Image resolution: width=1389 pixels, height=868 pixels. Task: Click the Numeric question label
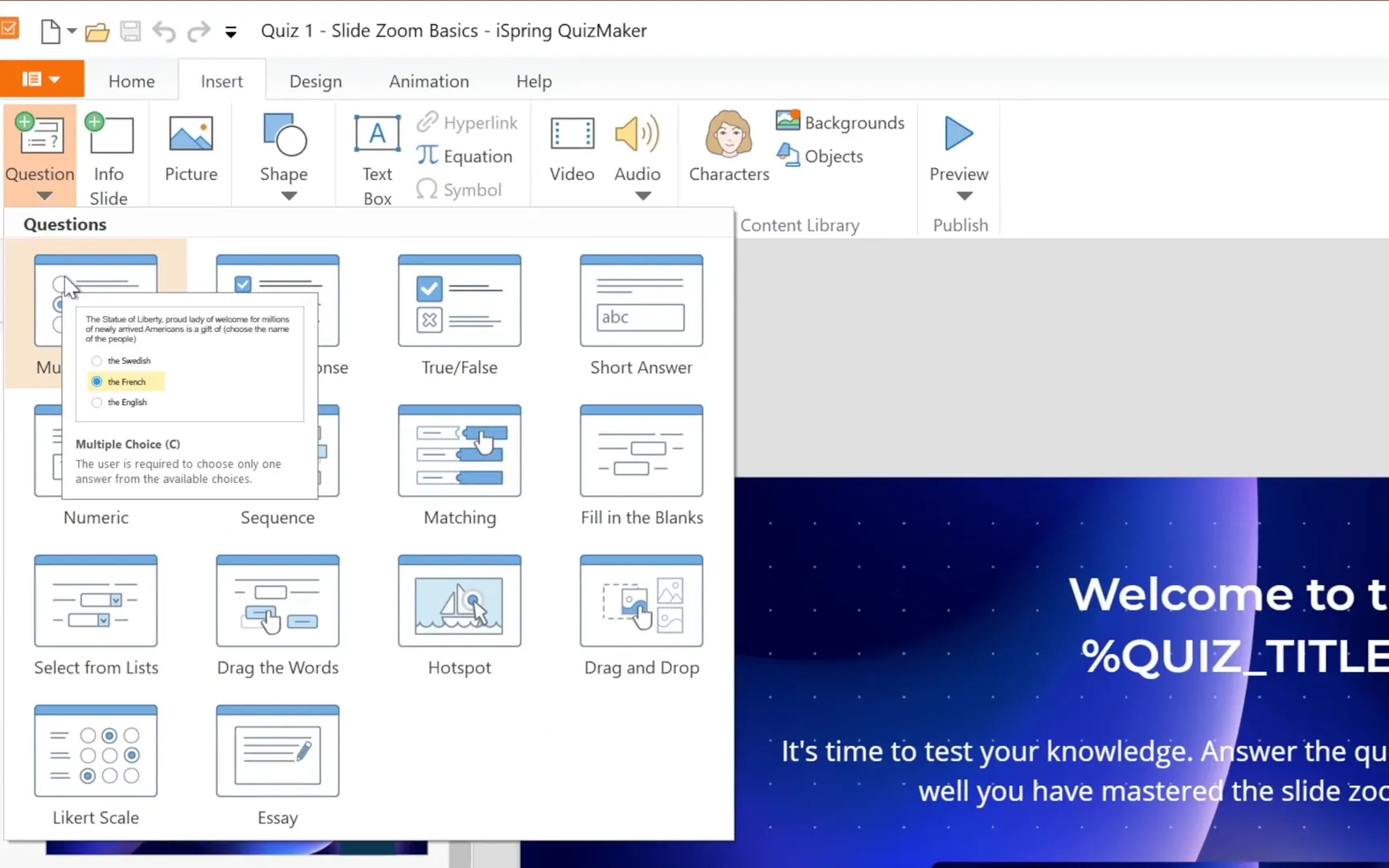tap(96, 518)
